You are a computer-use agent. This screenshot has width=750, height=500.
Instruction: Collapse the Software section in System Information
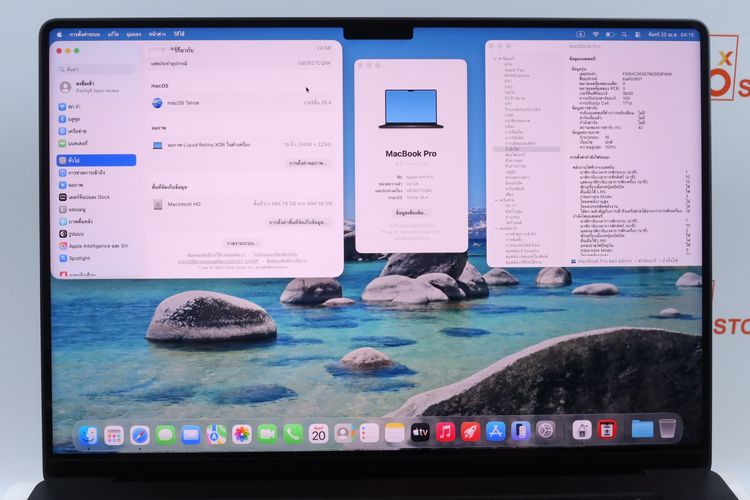click(496, 229)
